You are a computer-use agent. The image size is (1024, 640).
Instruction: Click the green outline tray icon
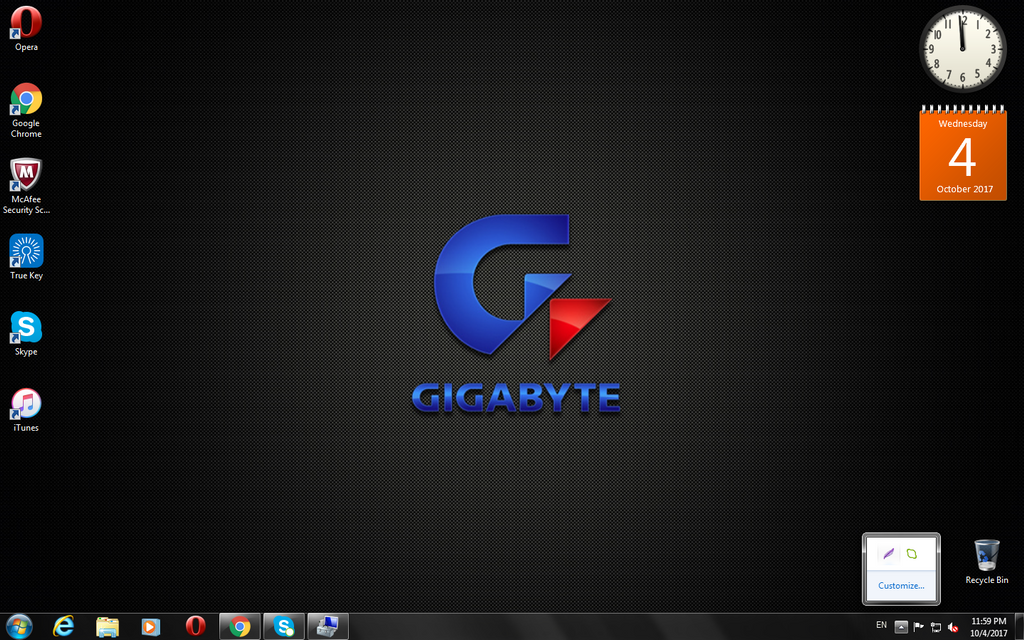(912, 554)
